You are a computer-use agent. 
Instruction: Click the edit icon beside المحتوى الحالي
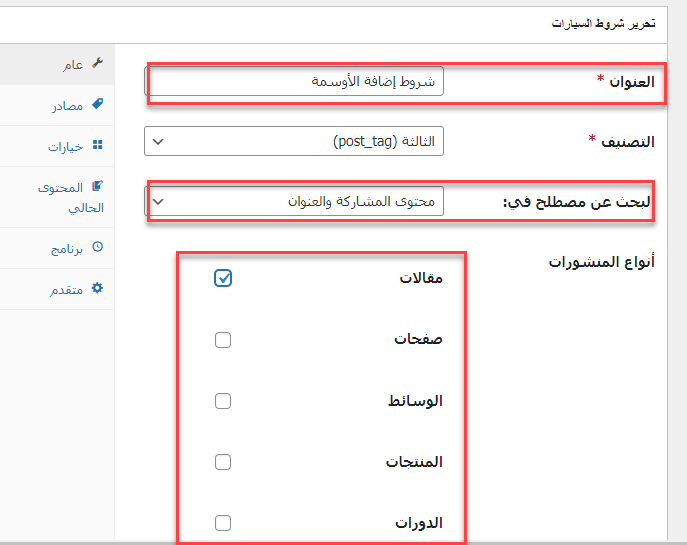click(97, 186)
